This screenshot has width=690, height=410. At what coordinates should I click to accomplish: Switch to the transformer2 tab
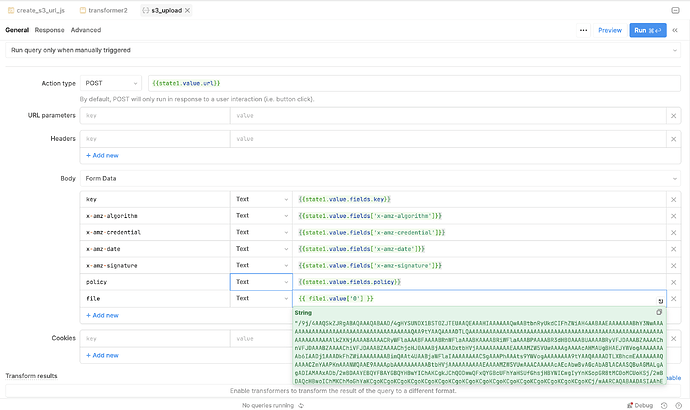(103, 10)
